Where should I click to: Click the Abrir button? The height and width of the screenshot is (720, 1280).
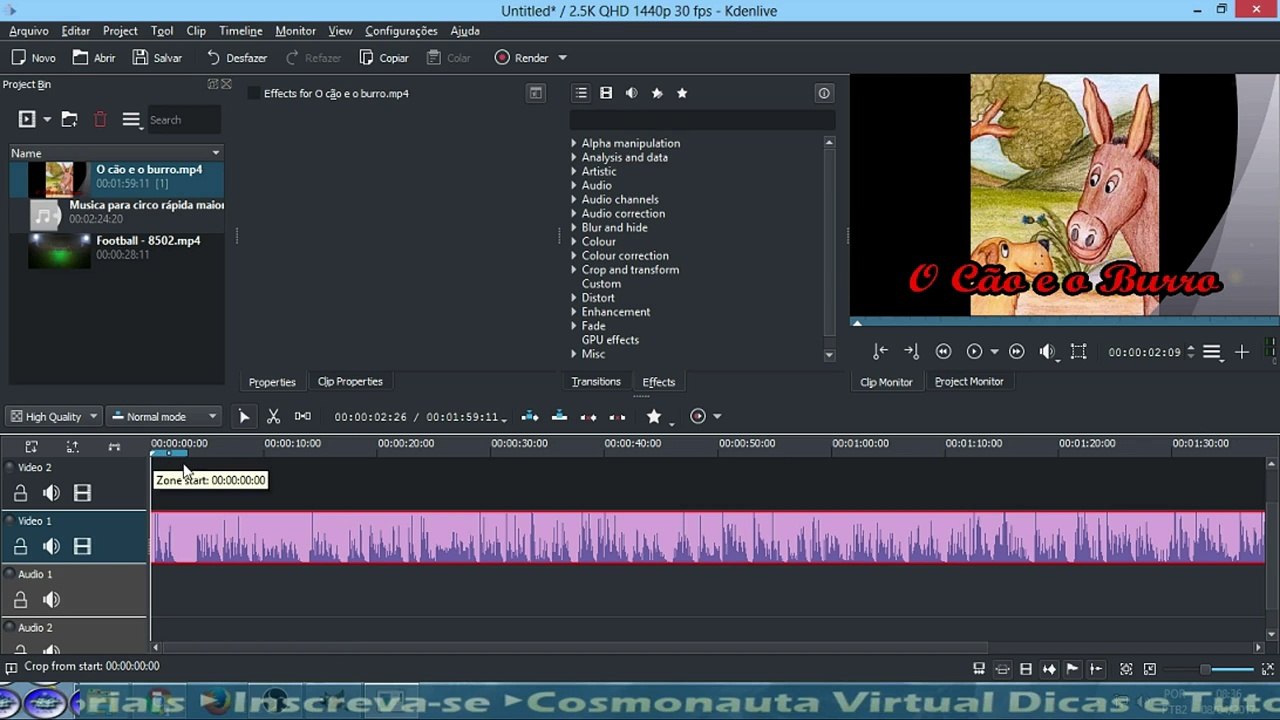click(x=94, y=58)
